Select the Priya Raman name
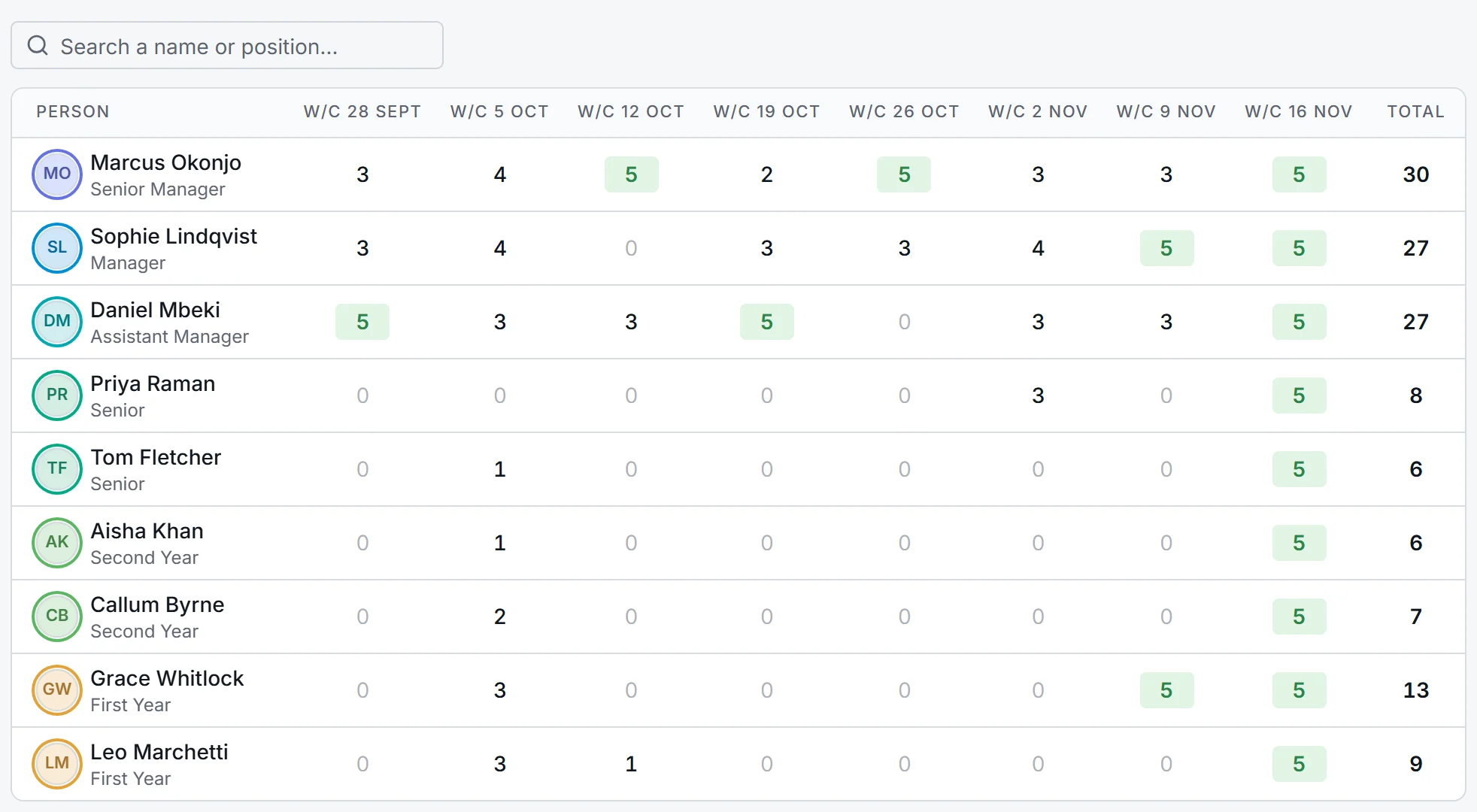The image size is (1477, 812). [153, 383]
